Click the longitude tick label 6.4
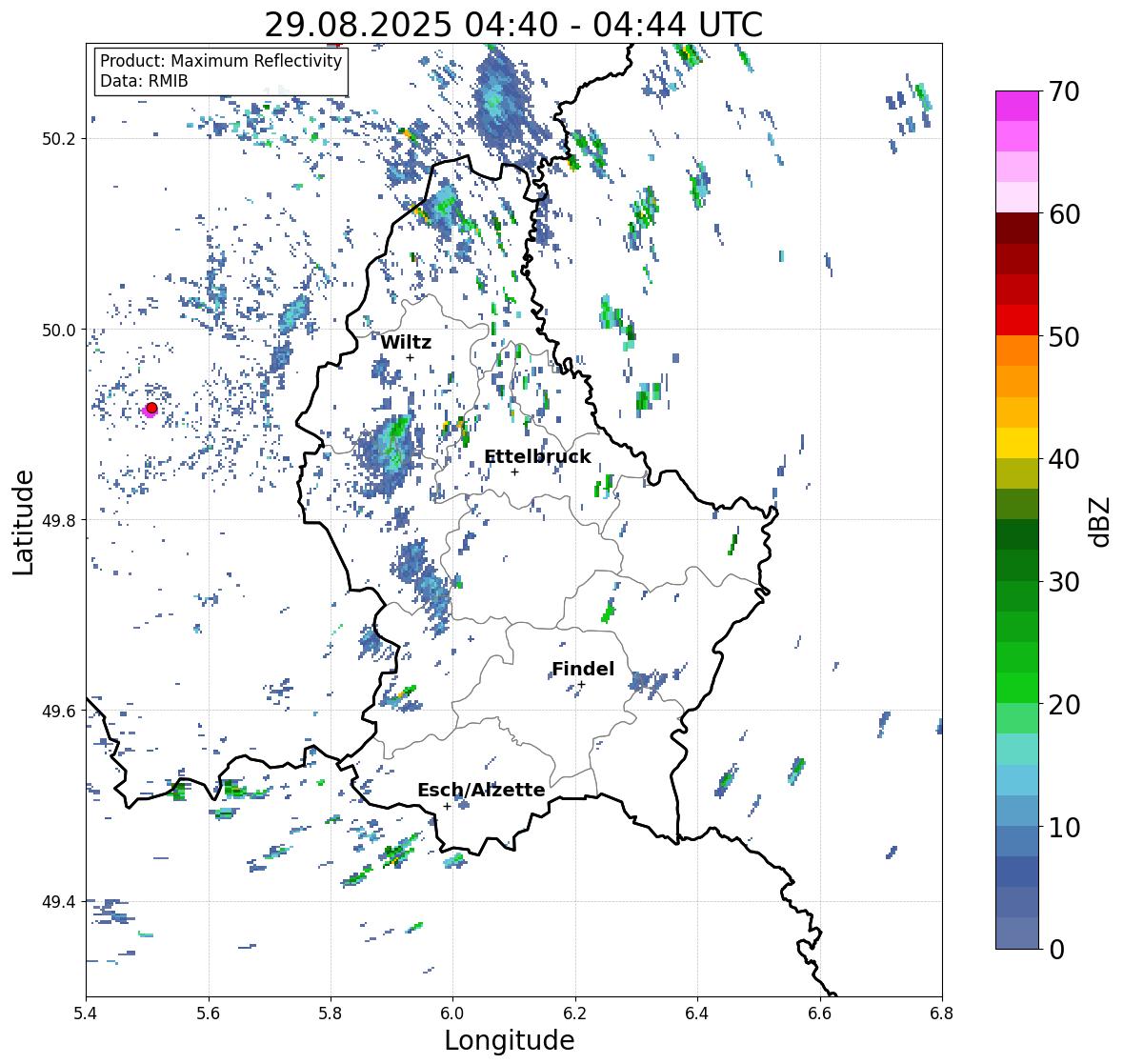This screenshot has height=1064, width=1123. tap(697, 1013)
